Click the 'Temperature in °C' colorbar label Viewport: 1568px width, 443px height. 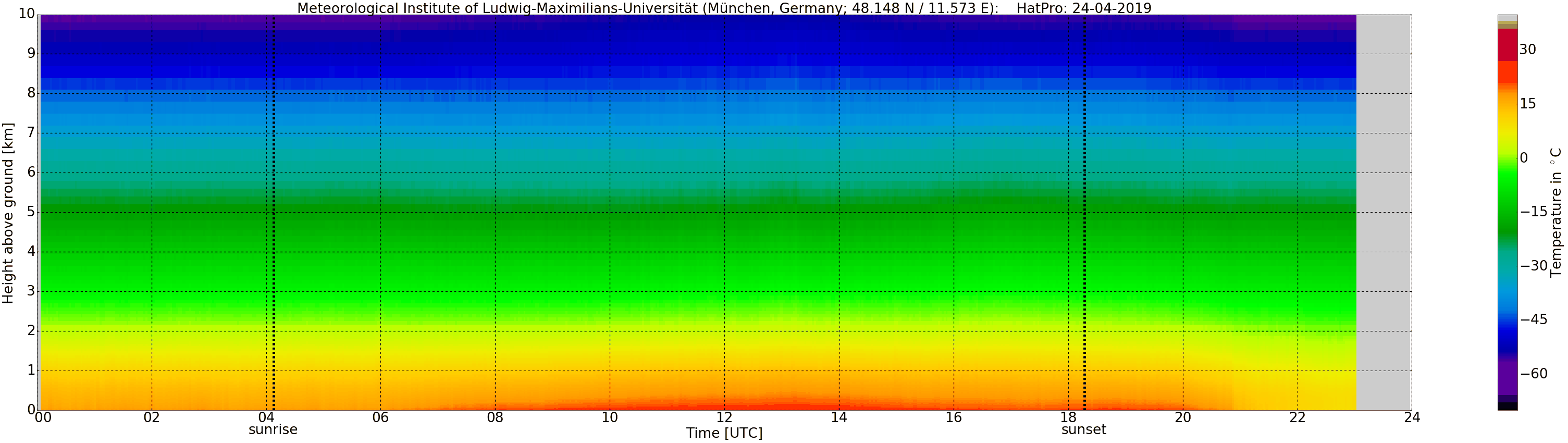1556,212
